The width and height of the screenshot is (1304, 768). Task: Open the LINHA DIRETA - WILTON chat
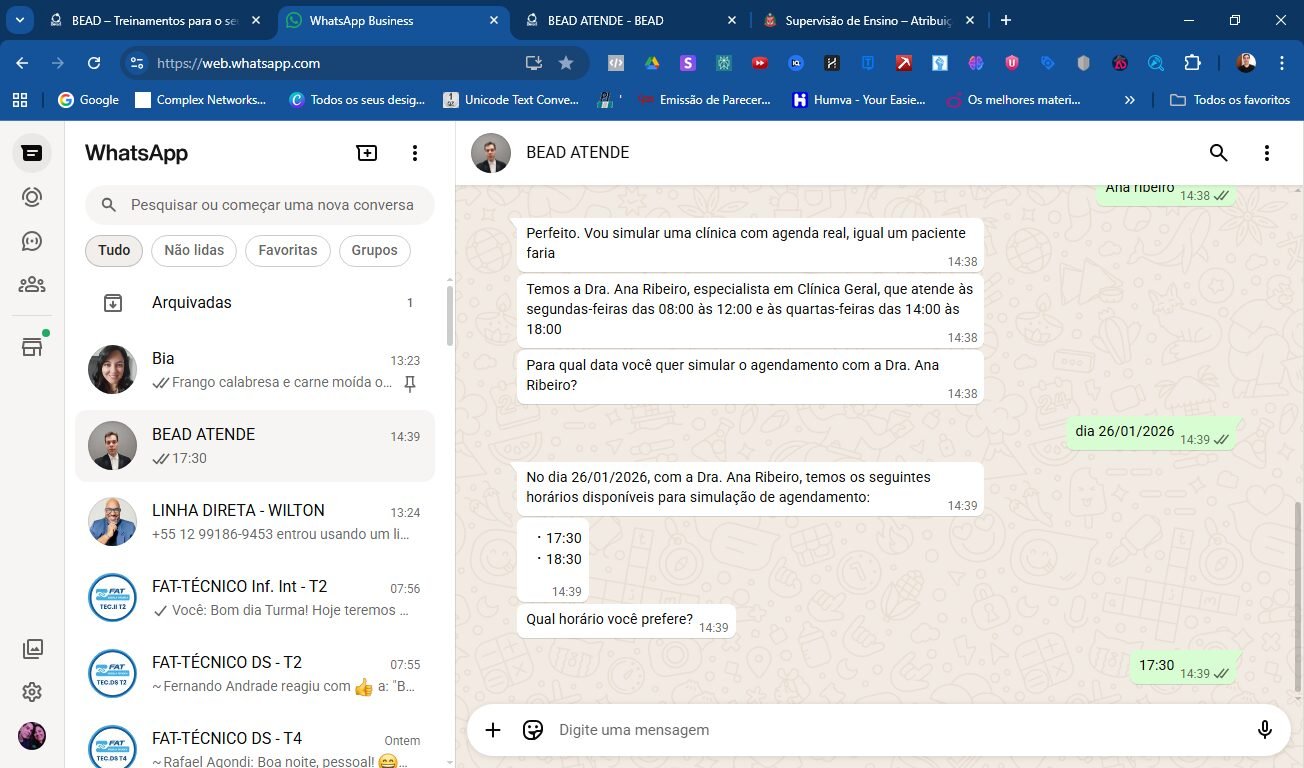coord(255,522)
